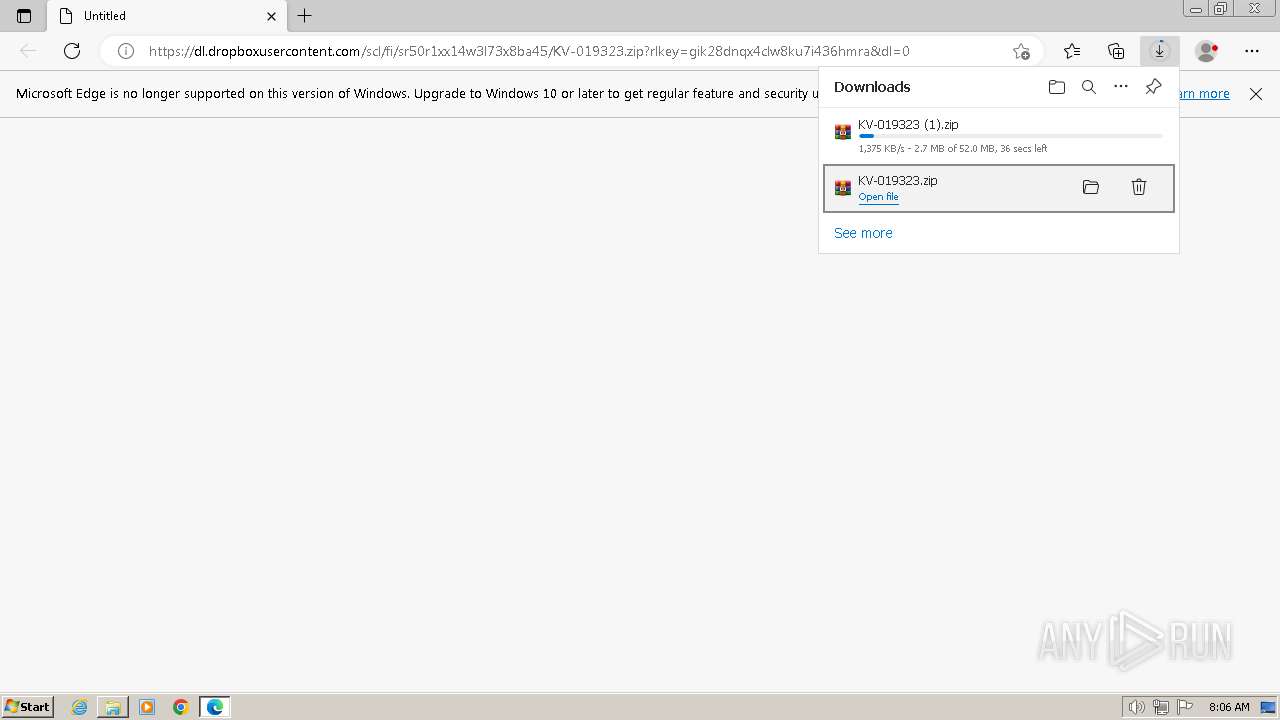Search downloads with magnifier icon

pyautogui.click(x=1089, y=87)
